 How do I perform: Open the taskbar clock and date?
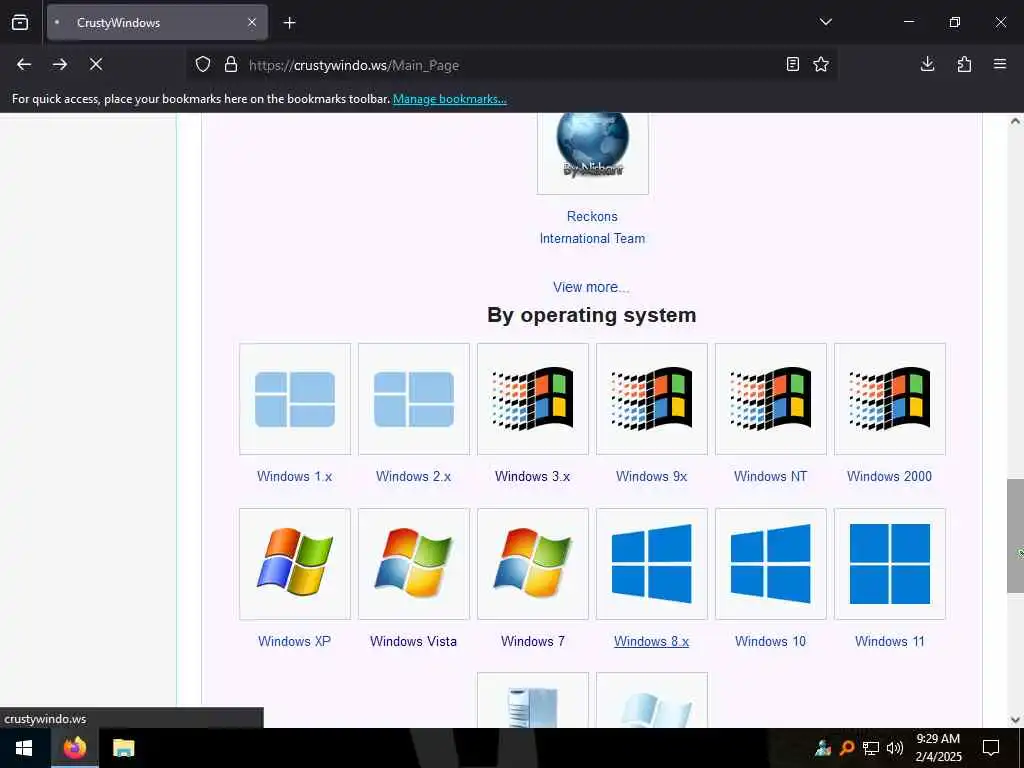click(x=938, y=748)
